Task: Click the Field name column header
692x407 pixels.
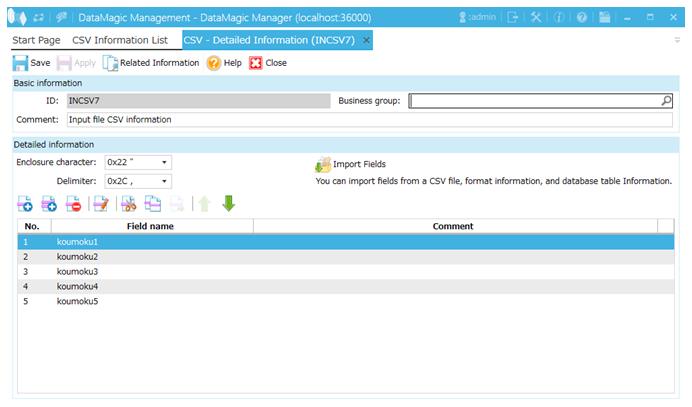Action: coord(150,226)
